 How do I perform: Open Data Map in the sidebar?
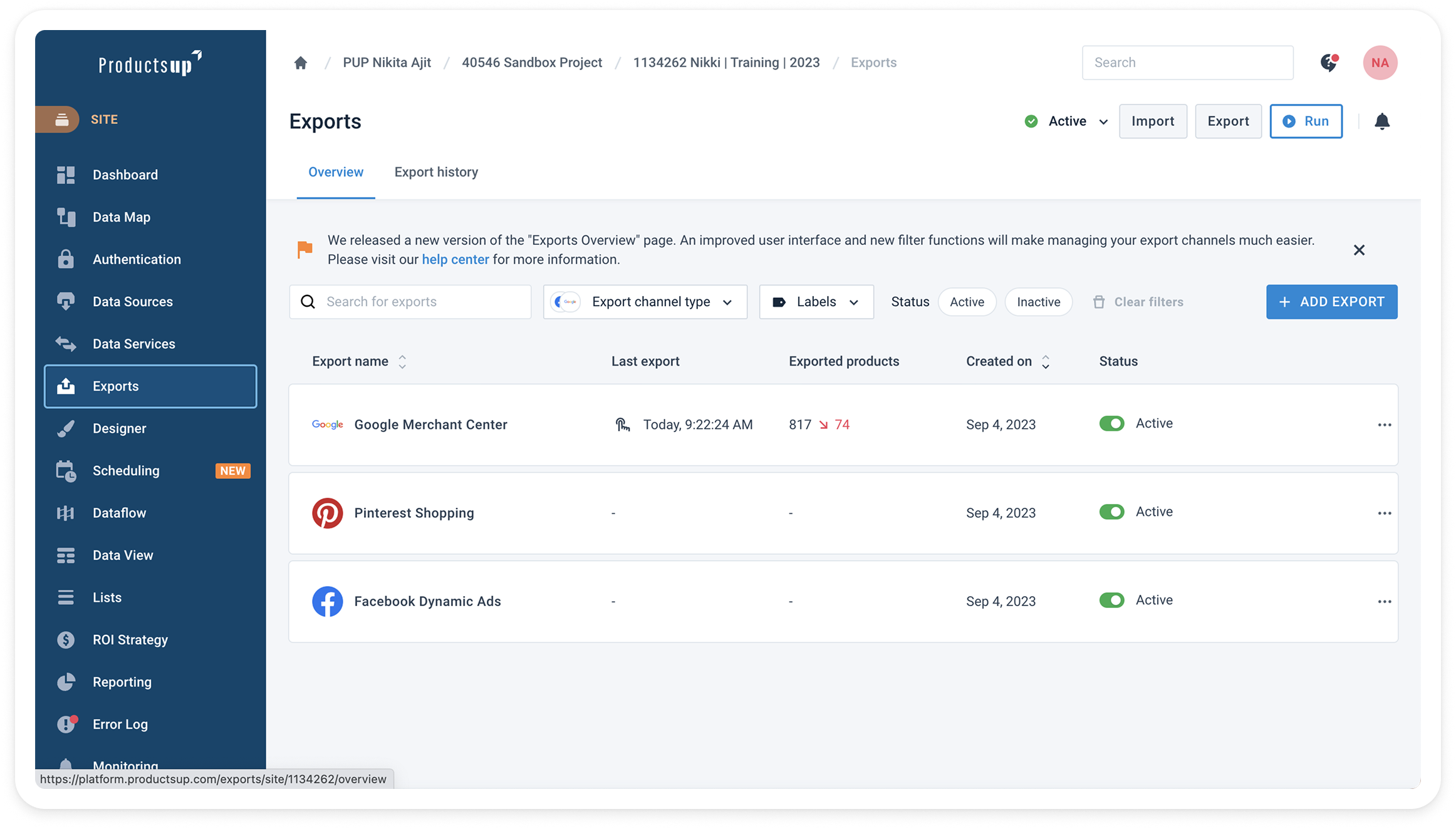coord(150,217)
